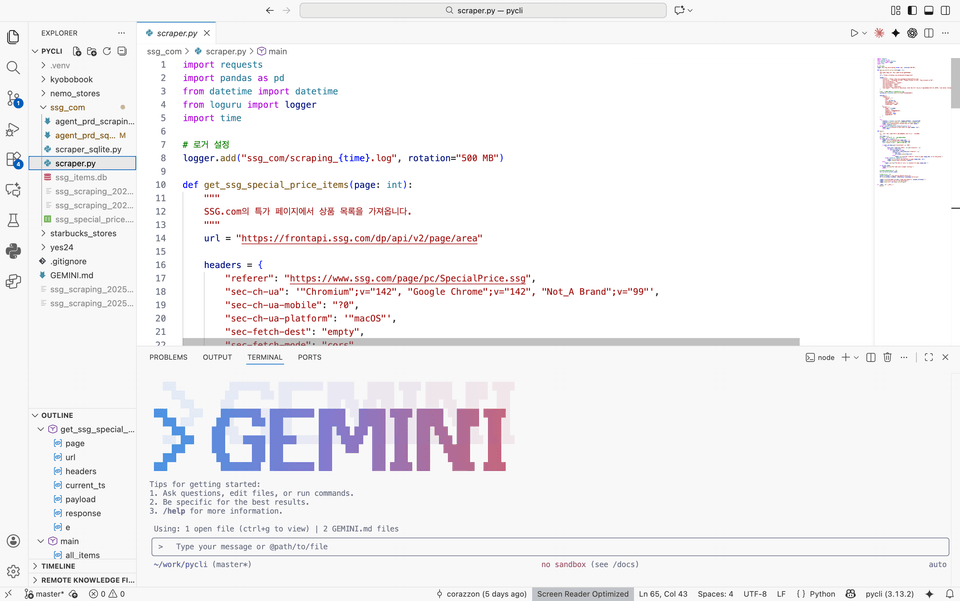Viewport: 960px width, 601px height.
Task: Open the Run and Debug view
Action: pos(13,129)
